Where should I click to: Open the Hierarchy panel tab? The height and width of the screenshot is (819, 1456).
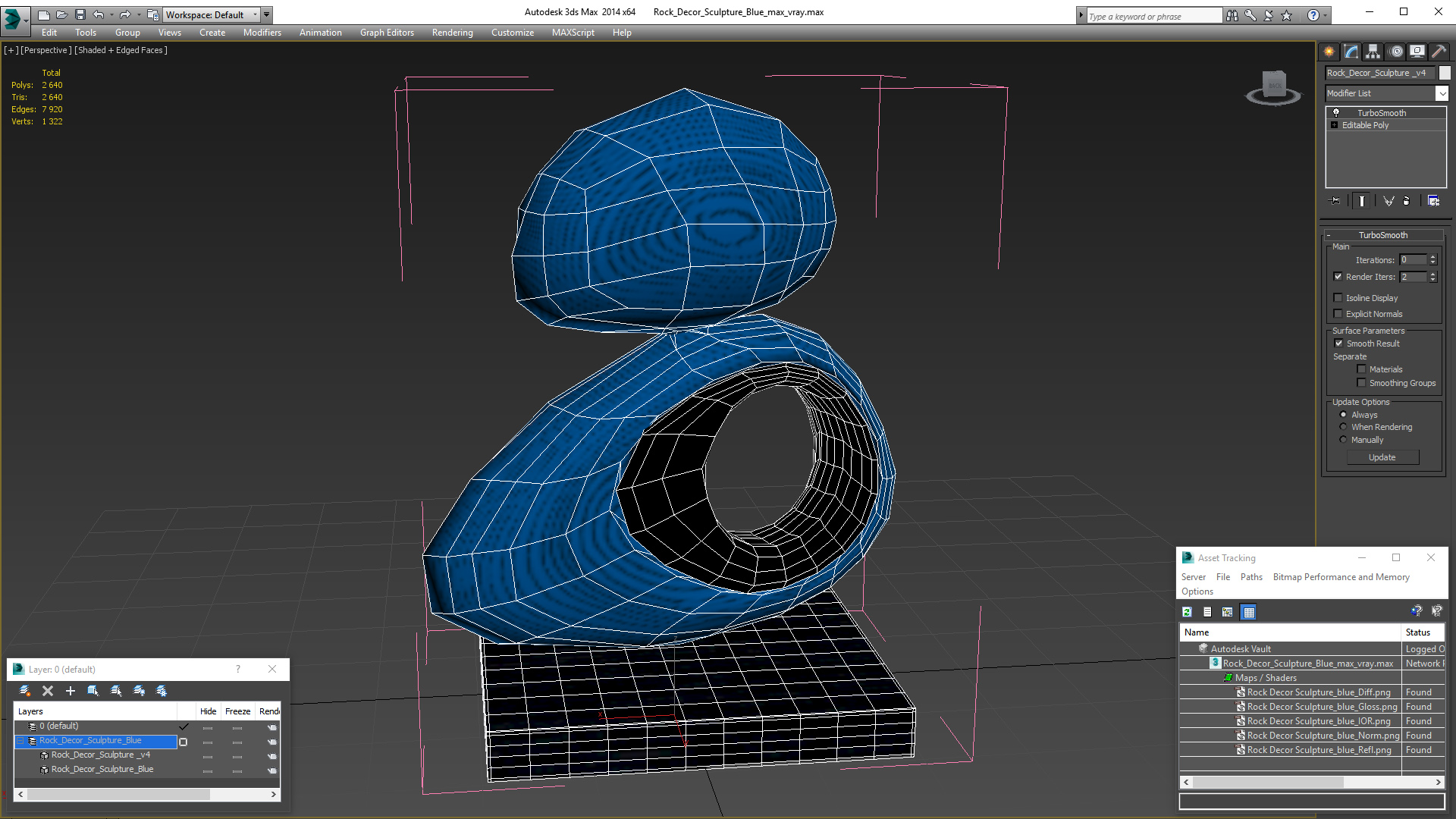[x=1373, y=52]
